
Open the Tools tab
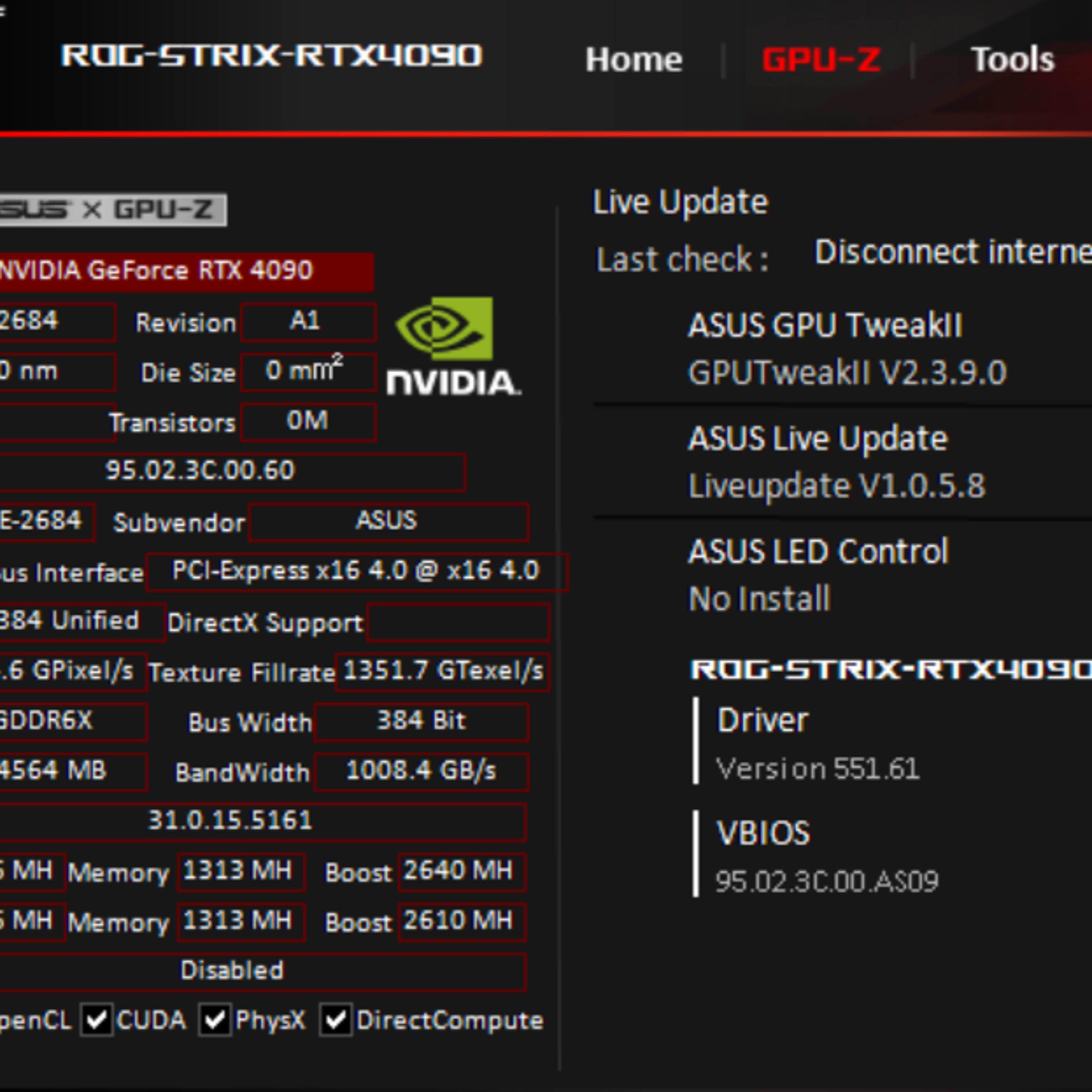(1012, 59)
